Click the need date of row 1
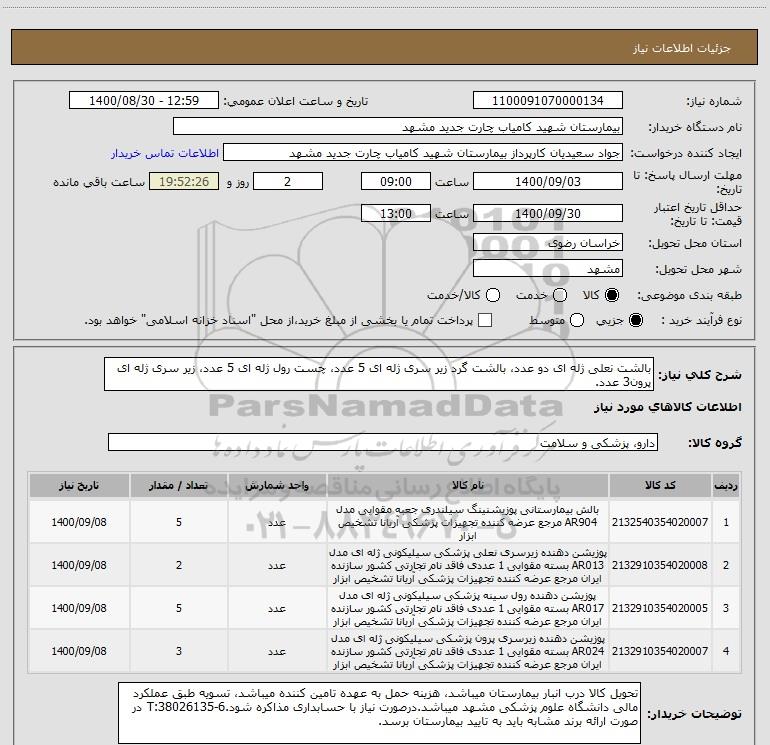The height and width of the screenshot is (745, 770). tap(79, 522)
